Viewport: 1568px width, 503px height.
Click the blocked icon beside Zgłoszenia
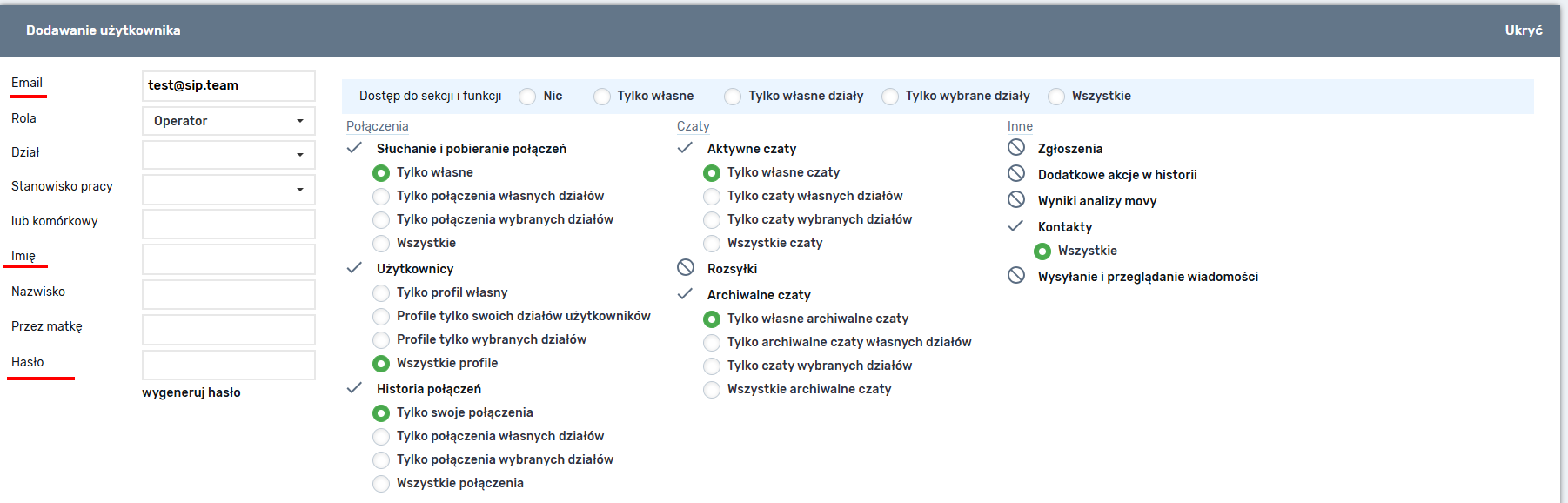click(x=1016, y=148)
